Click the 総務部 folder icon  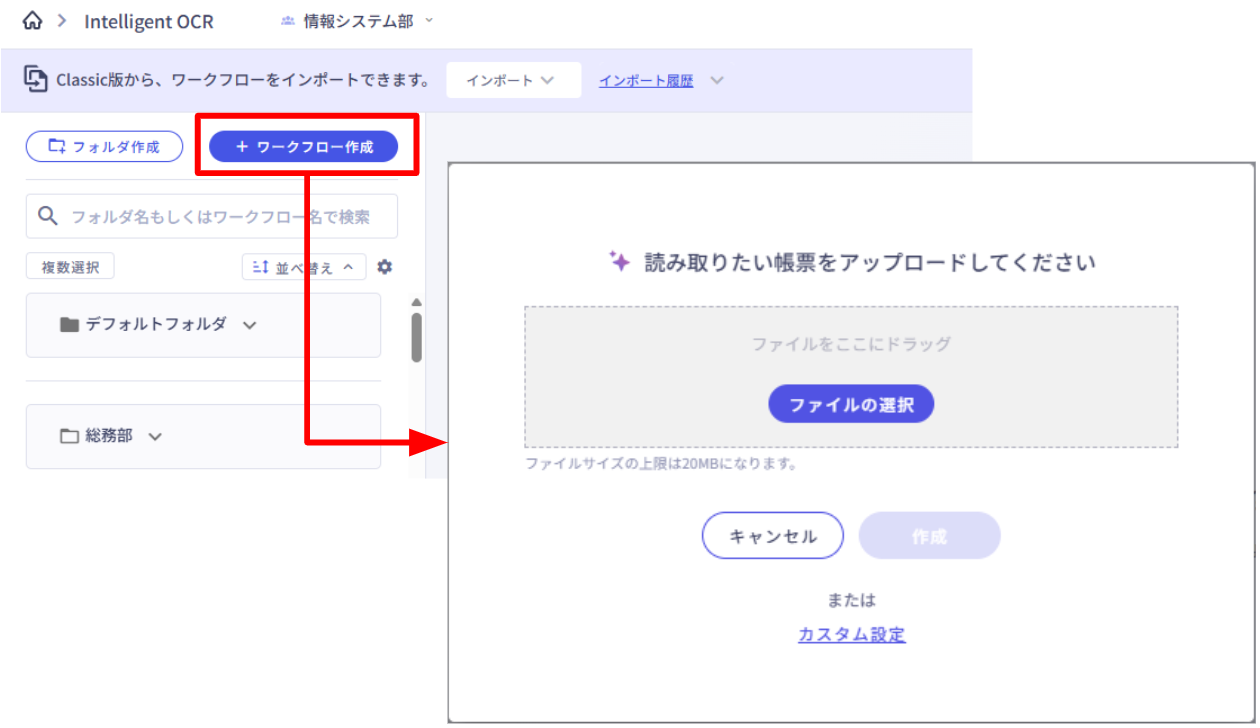tap(69, 436)
